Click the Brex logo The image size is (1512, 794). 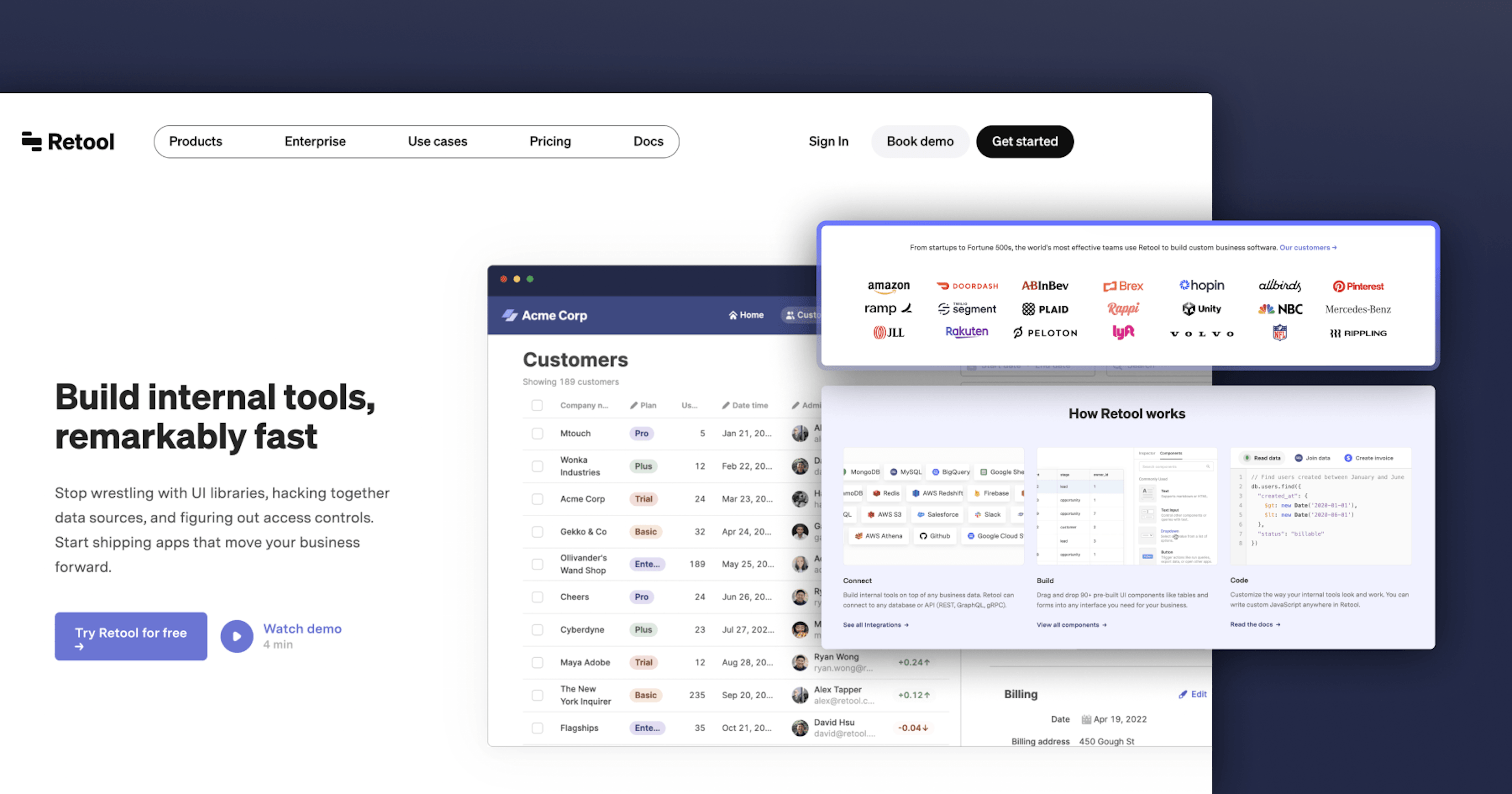1123,286
